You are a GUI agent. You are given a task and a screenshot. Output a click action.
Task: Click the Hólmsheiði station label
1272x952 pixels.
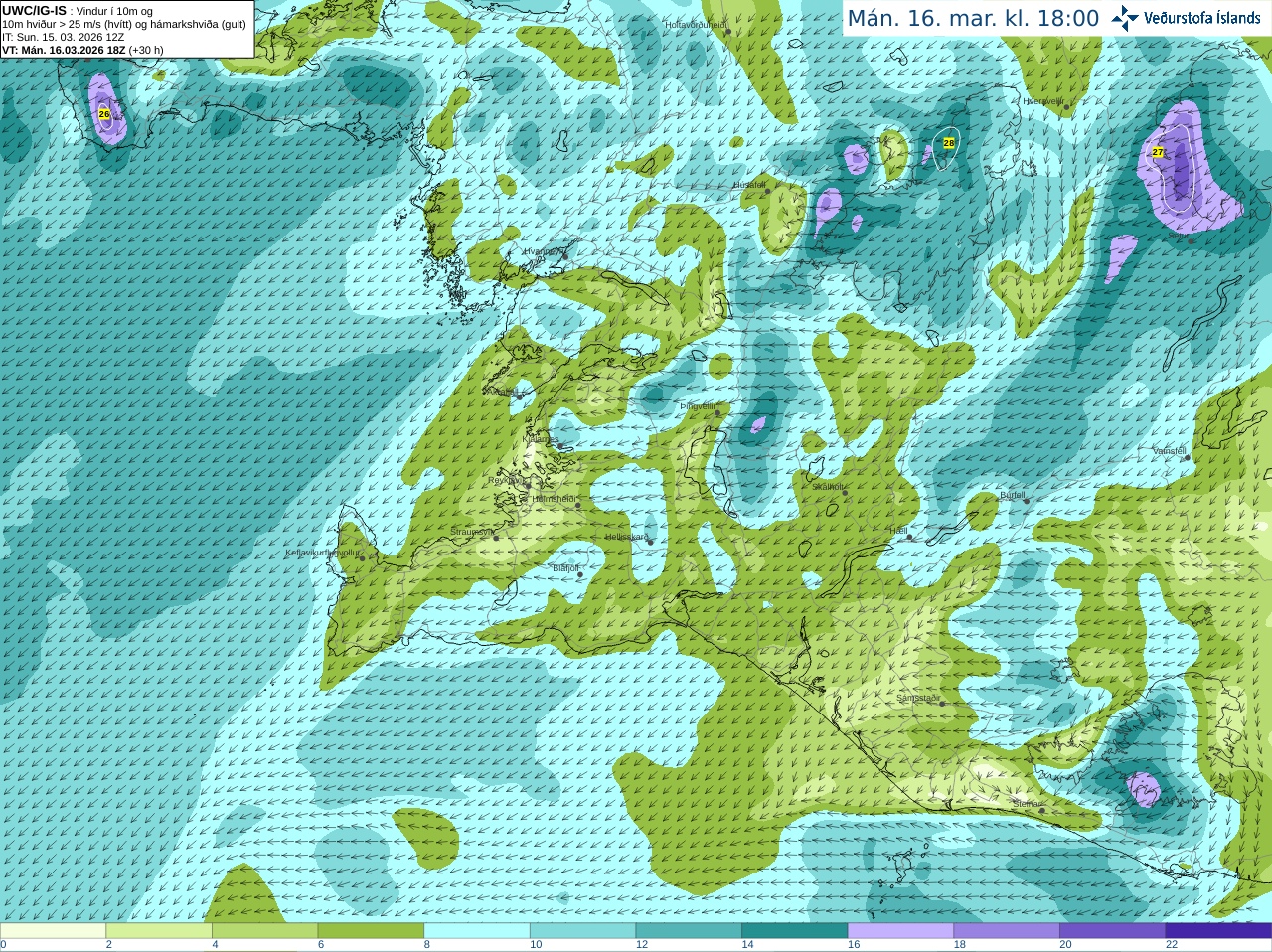click(554, 499)
